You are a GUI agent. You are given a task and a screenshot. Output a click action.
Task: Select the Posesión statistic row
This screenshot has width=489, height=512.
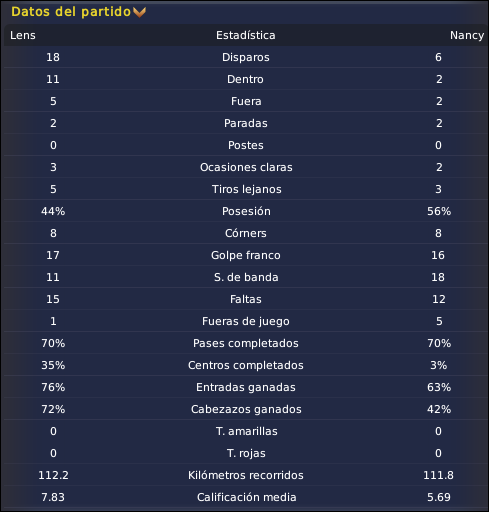(246, 211)
